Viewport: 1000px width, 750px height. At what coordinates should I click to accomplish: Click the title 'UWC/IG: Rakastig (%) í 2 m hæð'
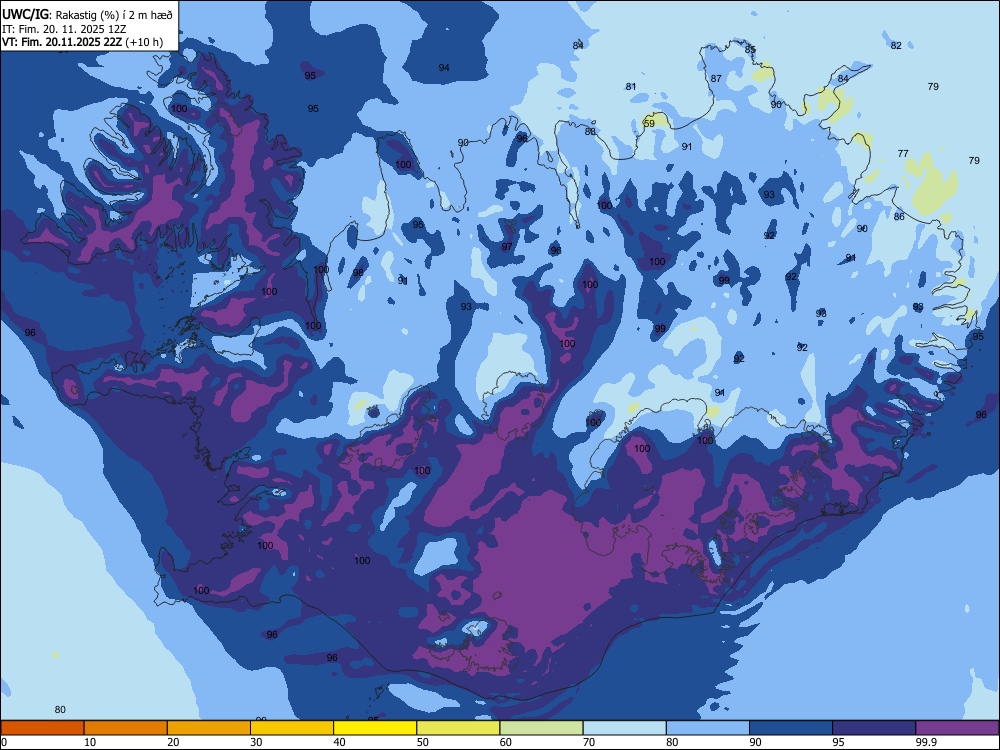point(87,14)
